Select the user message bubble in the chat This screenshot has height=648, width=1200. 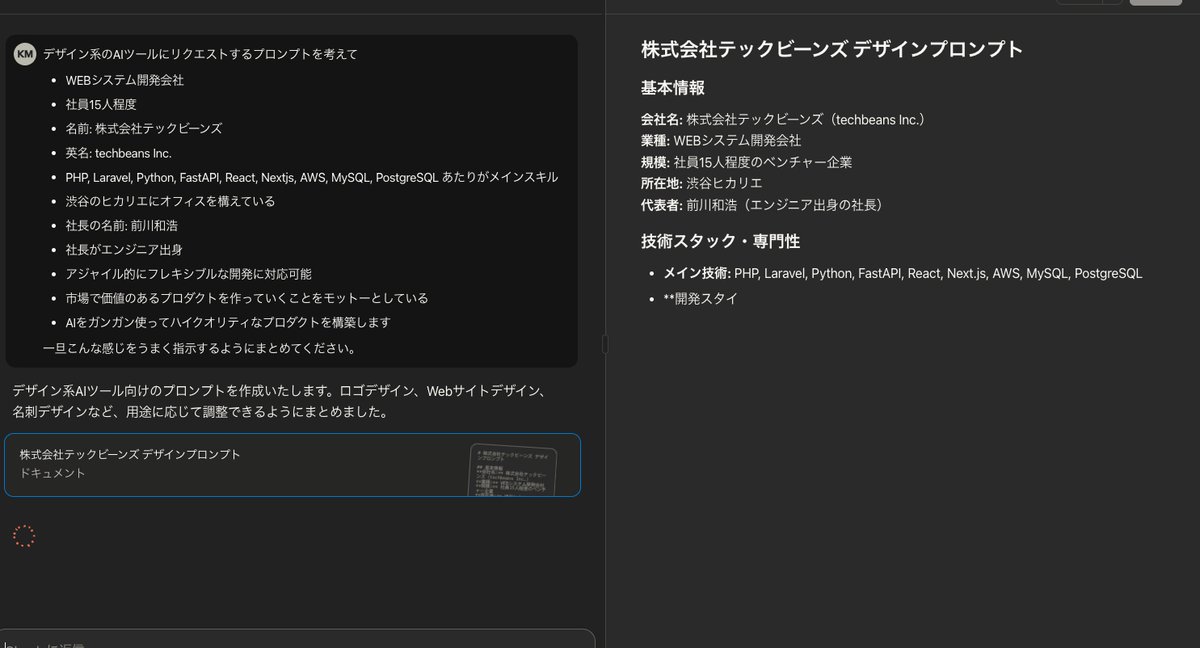click(x=300, y=200)
